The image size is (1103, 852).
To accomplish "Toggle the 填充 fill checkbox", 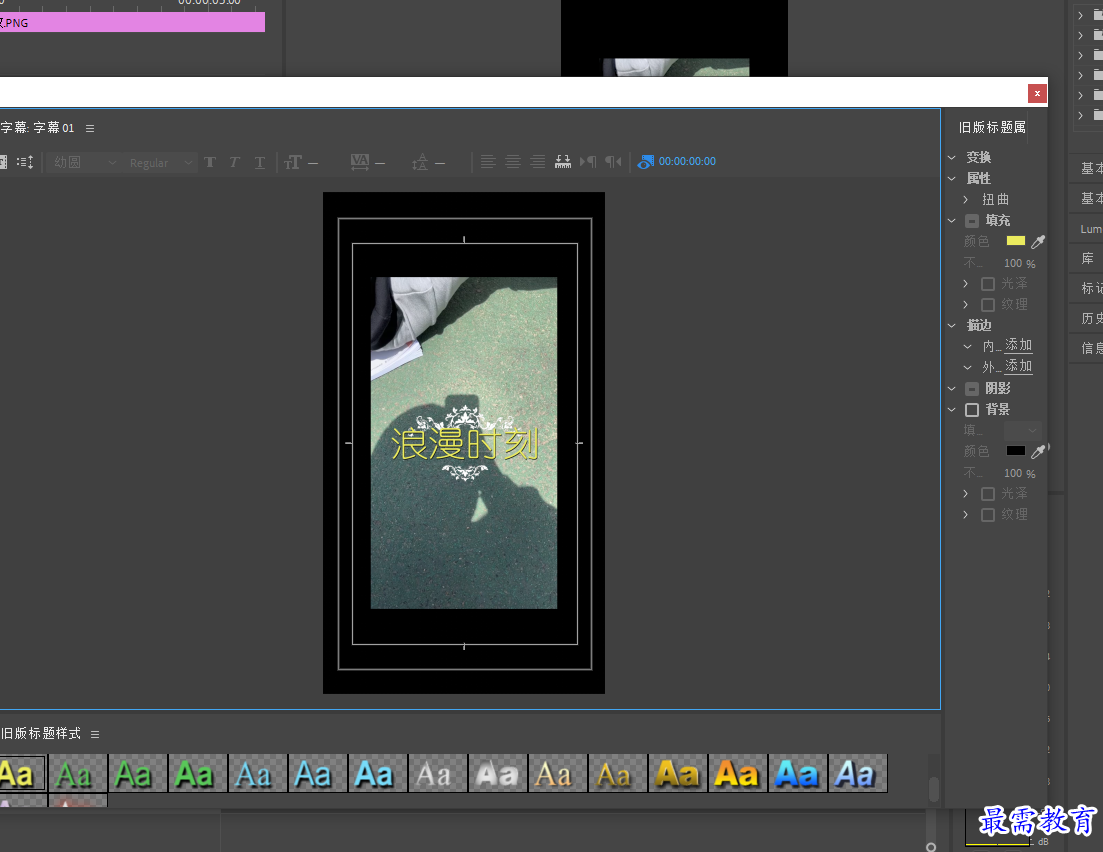I will tap(972, 221).
